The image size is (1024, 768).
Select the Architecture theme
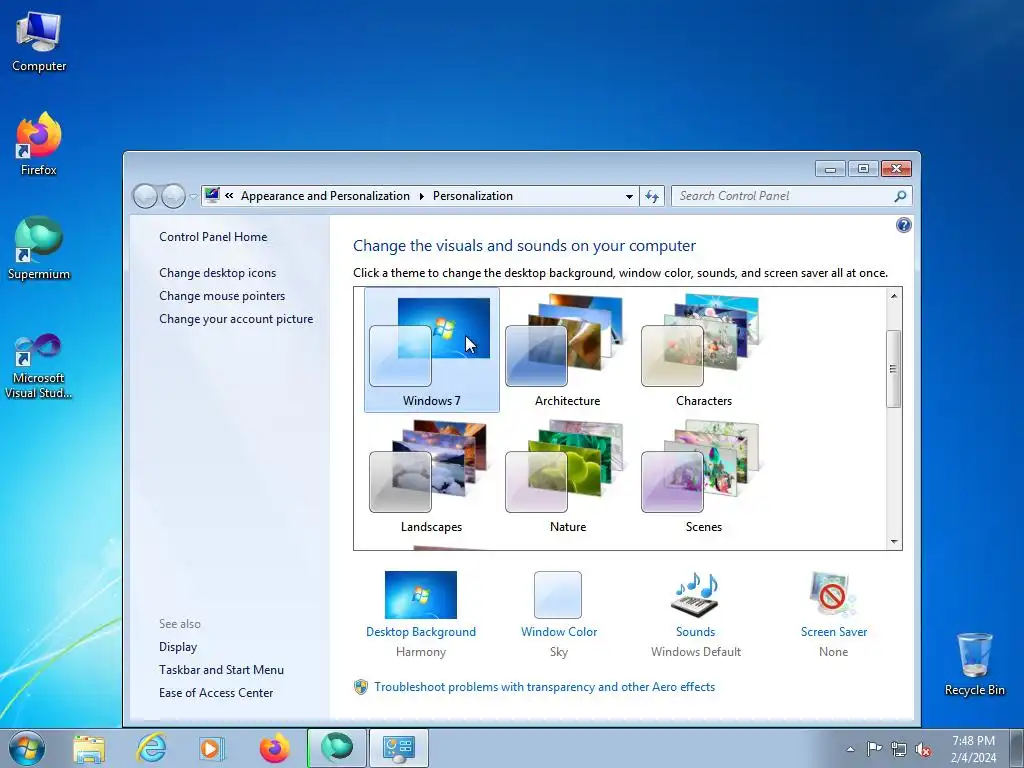[568, 350]
